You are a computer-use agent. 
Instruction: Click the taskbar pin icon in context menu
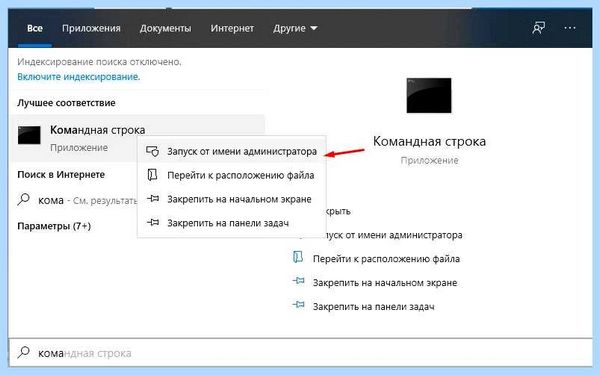[153, 222]
